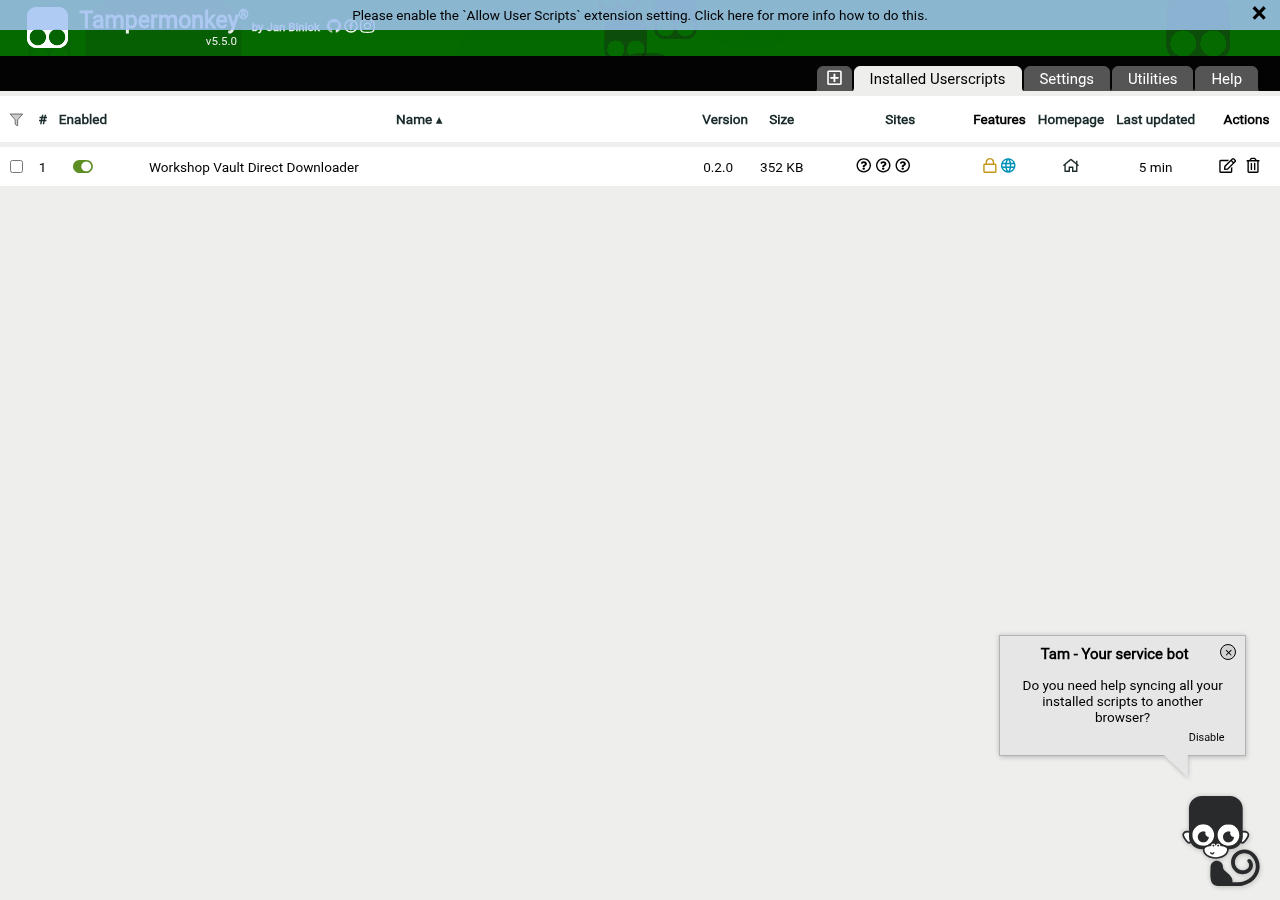Toggle off Workshop Vault Direct Downloader

click(83, 167)
